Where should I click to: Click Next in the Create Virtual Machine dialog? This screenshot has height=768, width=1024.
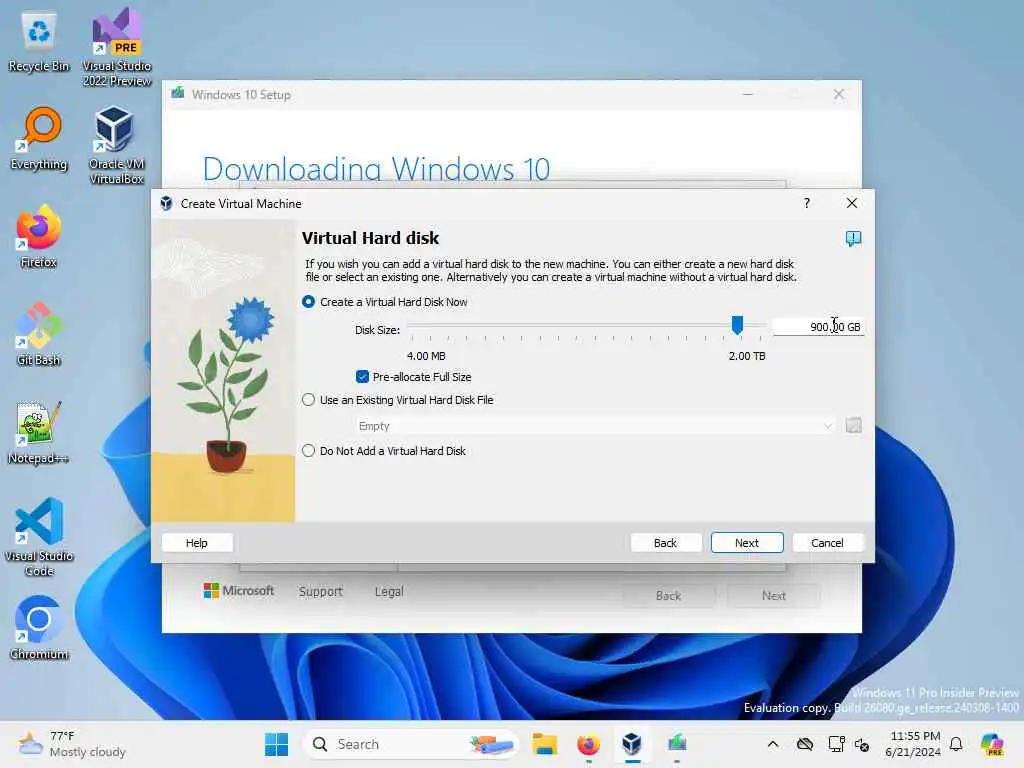(x=746, y=543)
